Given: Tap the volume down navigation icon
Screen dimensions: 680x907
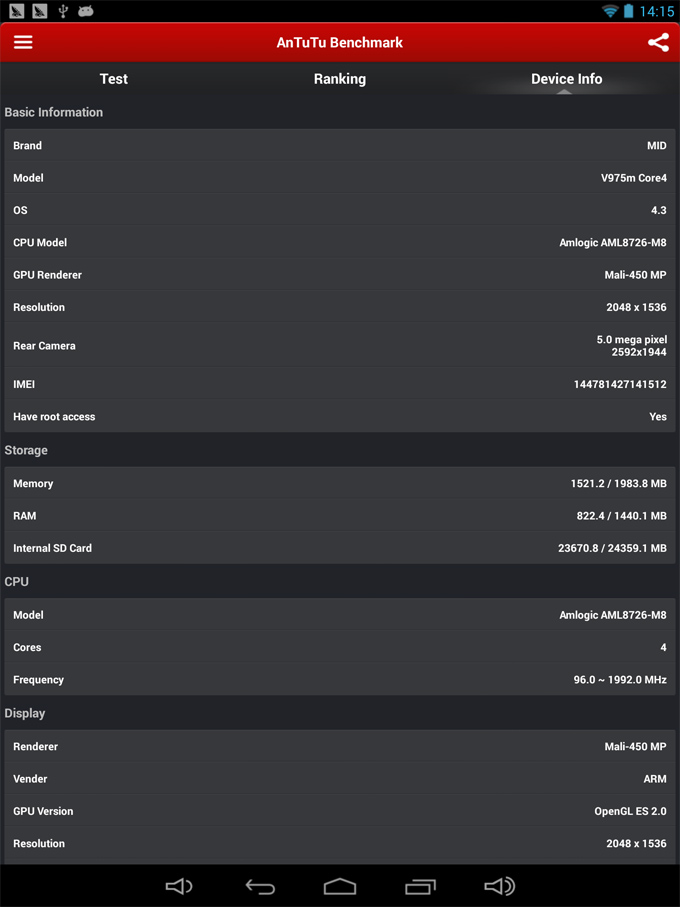Looking at the screenshot, I should tap(179, 886).
